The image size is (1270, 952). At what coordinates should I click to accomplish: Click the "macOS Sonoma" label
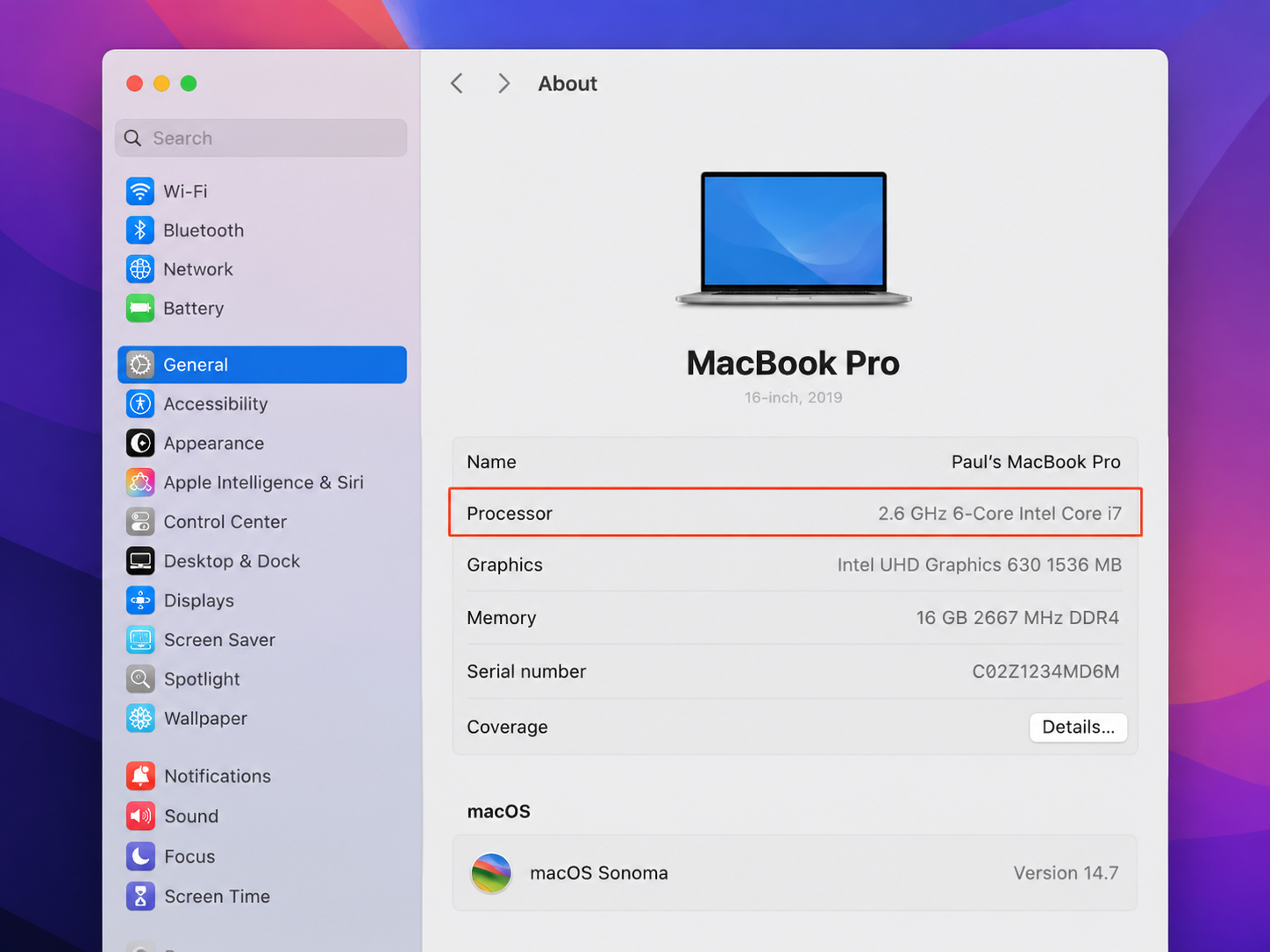(x=599, y=873)
